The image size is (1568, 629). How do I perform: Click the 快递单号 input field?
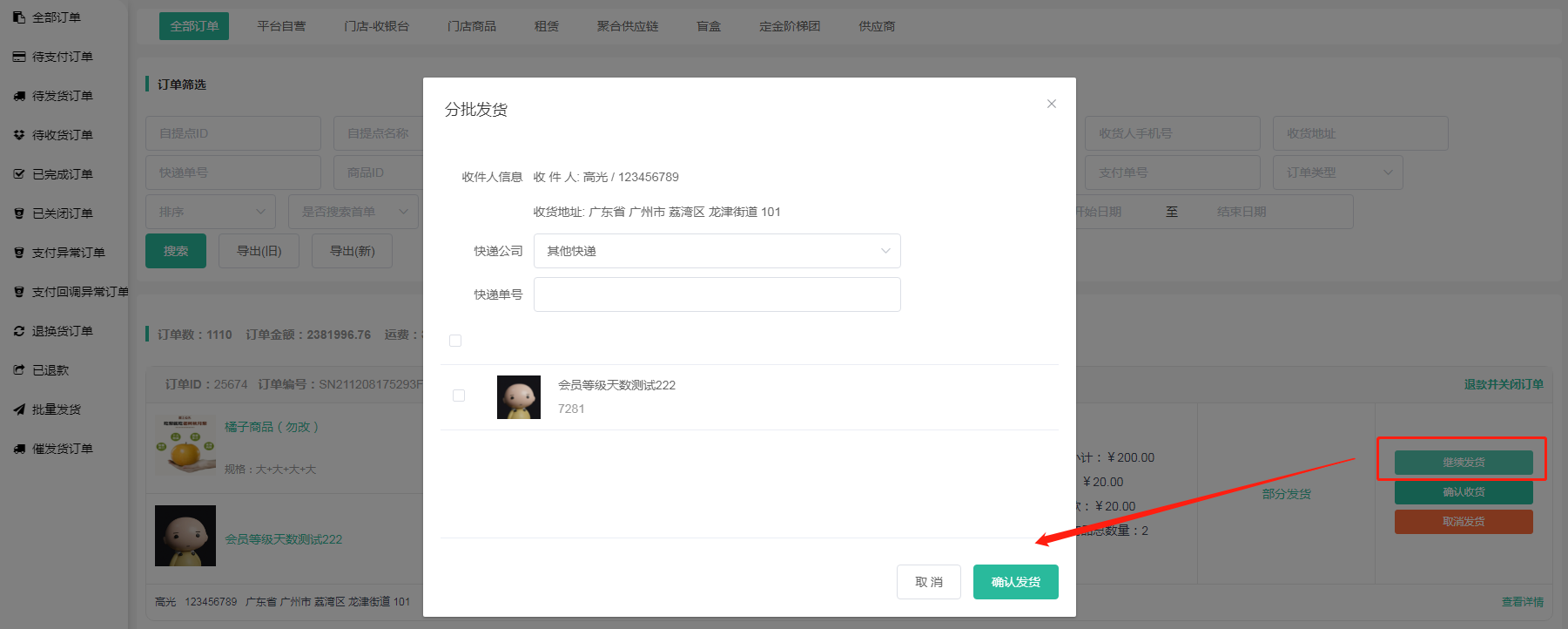pos(717,294)
